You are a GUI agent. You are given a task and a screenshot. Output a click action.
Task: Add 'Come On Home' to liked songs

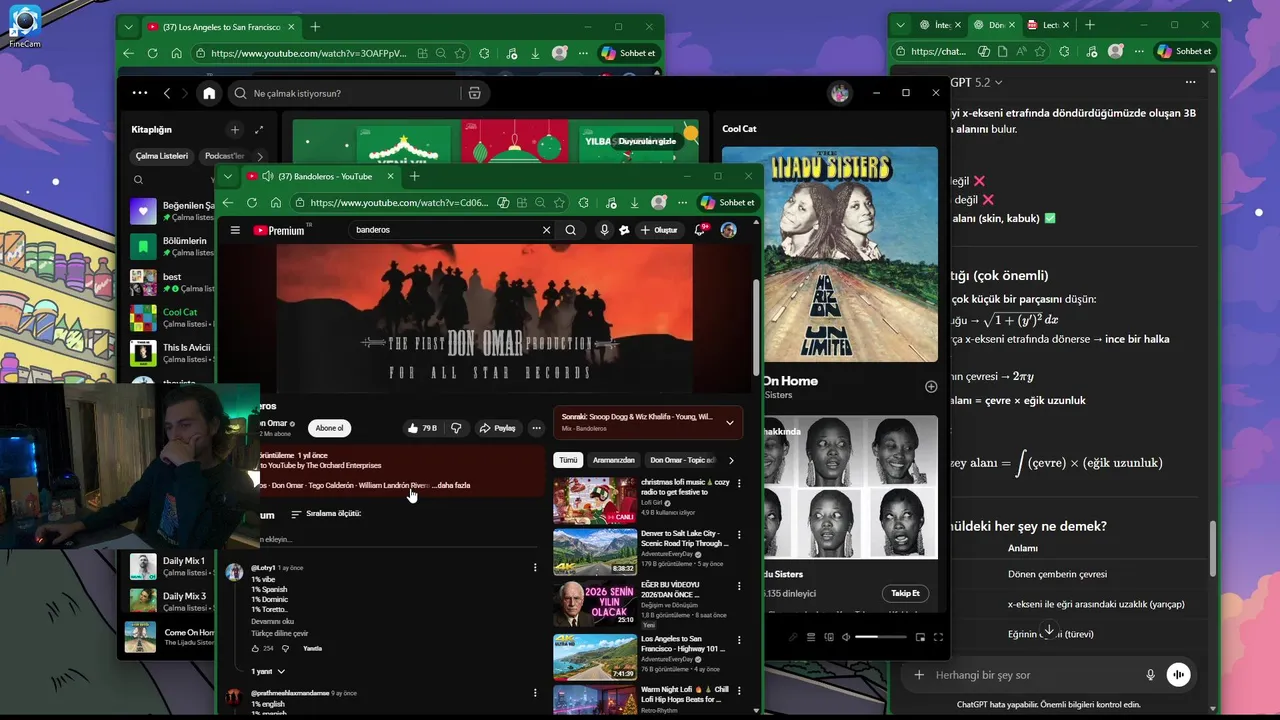pyautogui.click(x=931, y=386)
